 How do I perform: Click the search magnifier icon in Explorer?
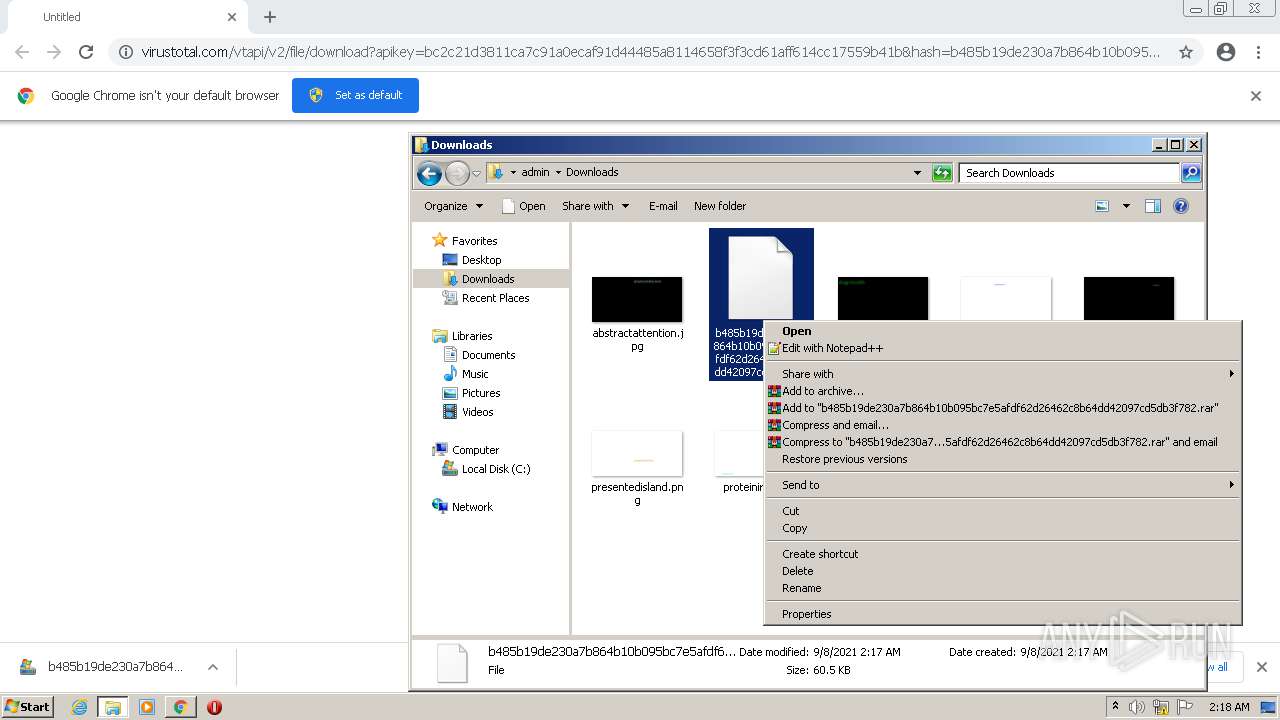[1191, 173]
